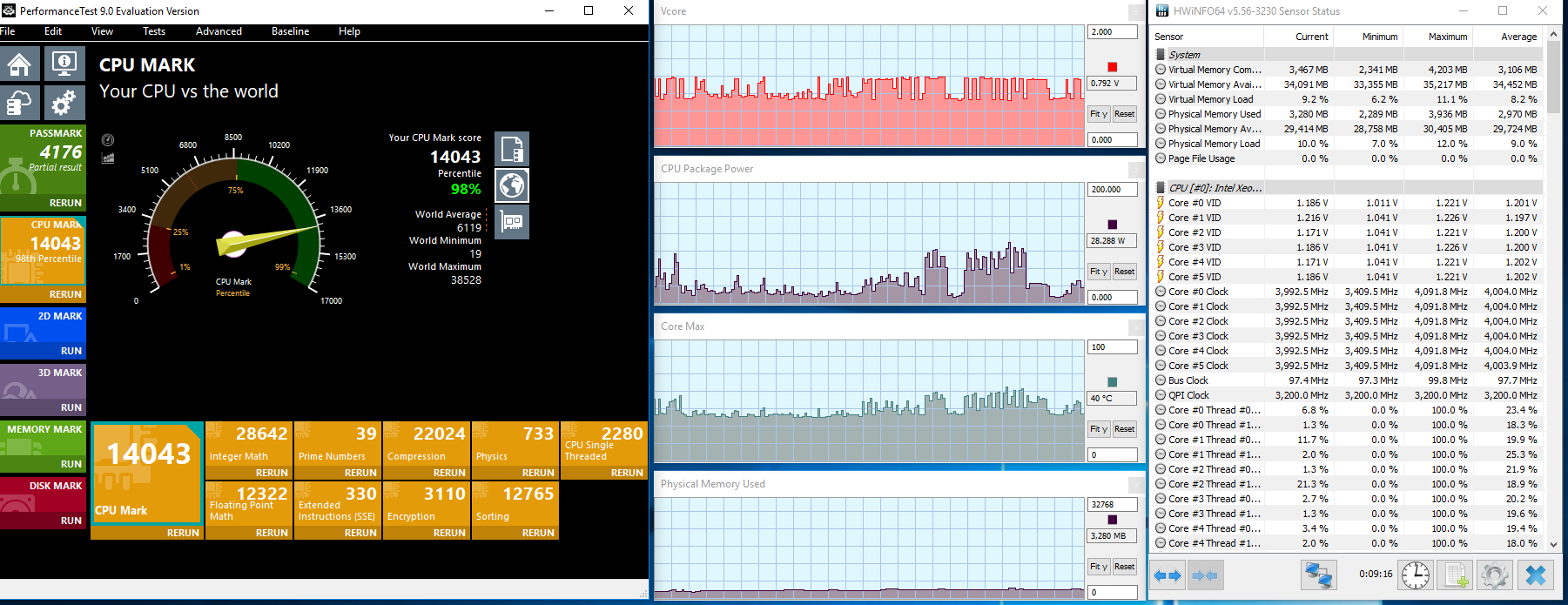
Task: Click the CPU Package Power graph color swatch
Action: point(1112,225)
